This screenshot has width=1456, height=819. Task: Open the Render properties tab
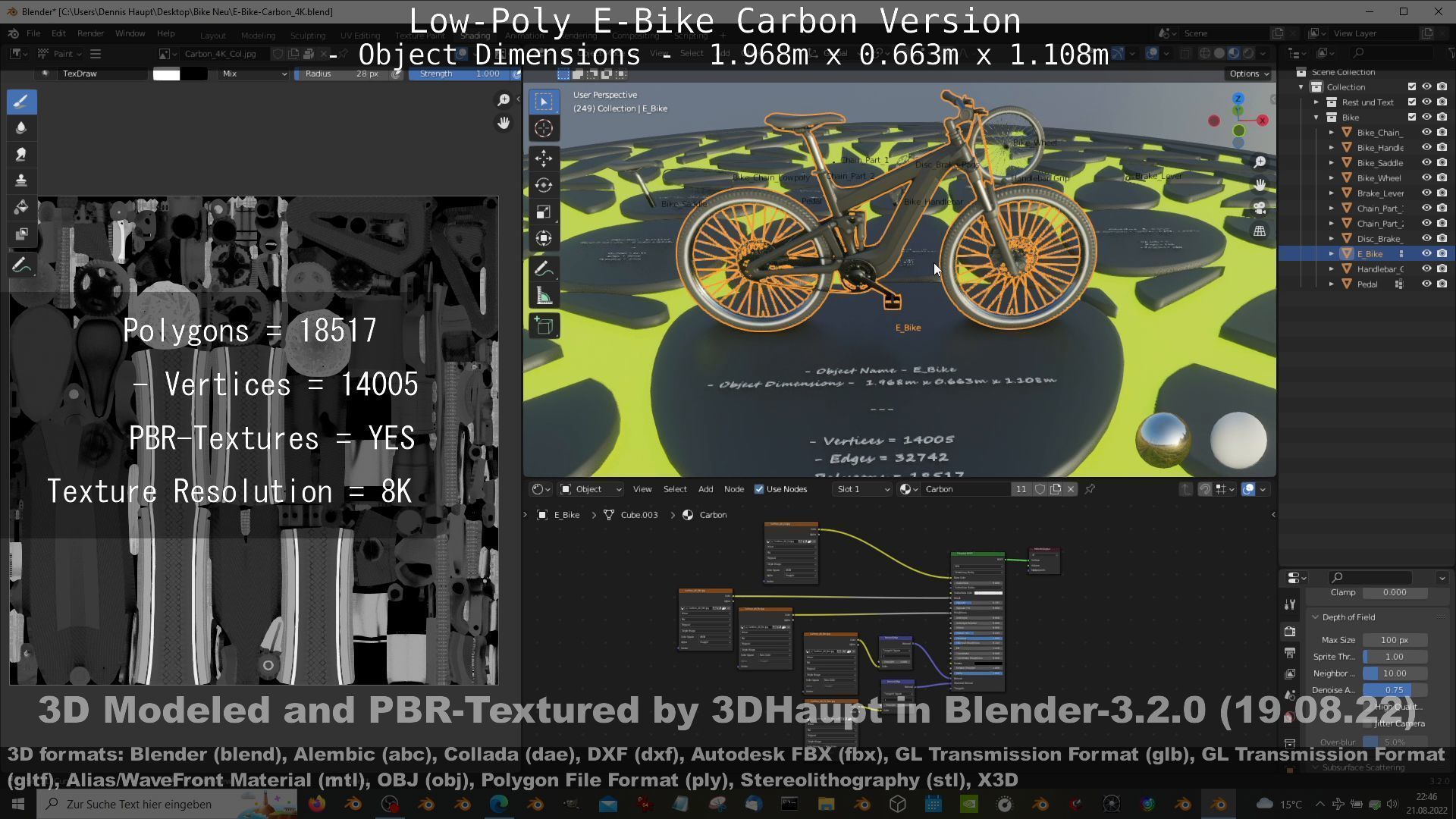(x=1290, y=632)
